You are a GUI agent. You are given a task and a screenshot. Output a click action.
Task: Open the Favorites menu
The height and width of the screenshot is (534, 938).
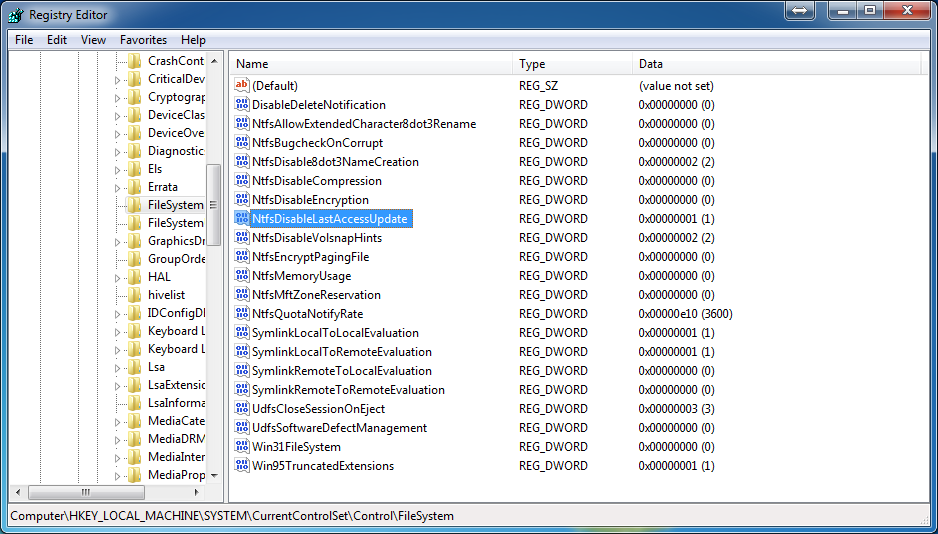pos(143,40)
